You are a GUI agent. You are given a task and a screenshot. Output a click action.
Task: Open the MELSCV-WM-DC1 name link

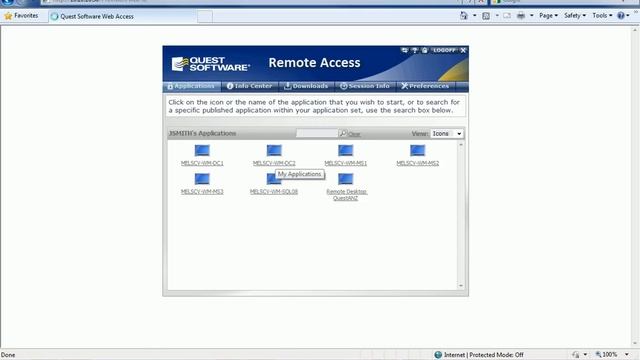(202, 163)
